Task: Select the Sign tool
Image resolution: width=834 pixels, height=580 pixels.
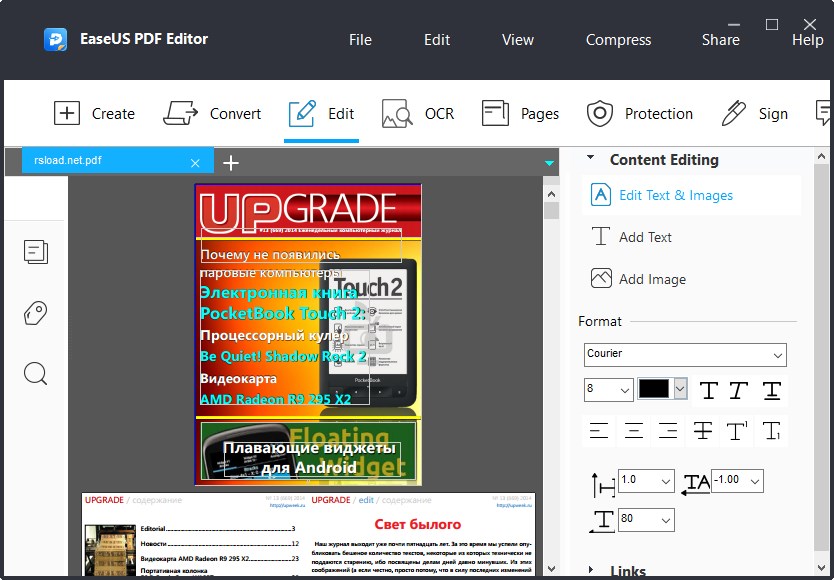Action: 756,113
